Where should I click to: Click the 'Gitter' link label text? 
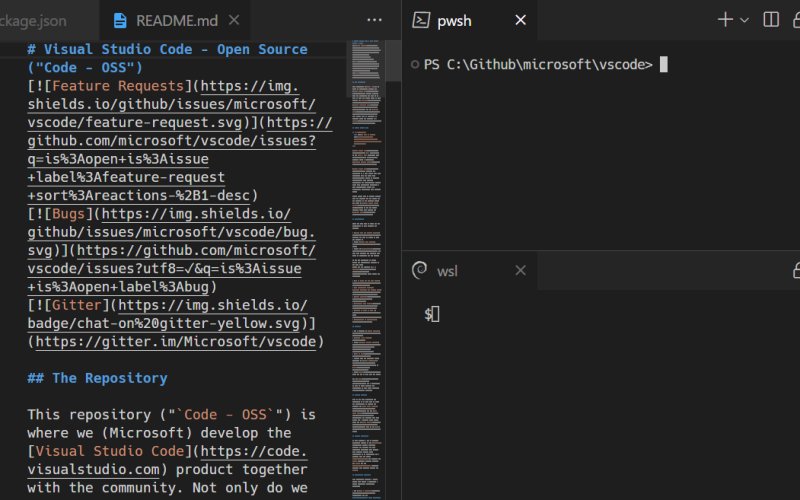click(77, 305)
